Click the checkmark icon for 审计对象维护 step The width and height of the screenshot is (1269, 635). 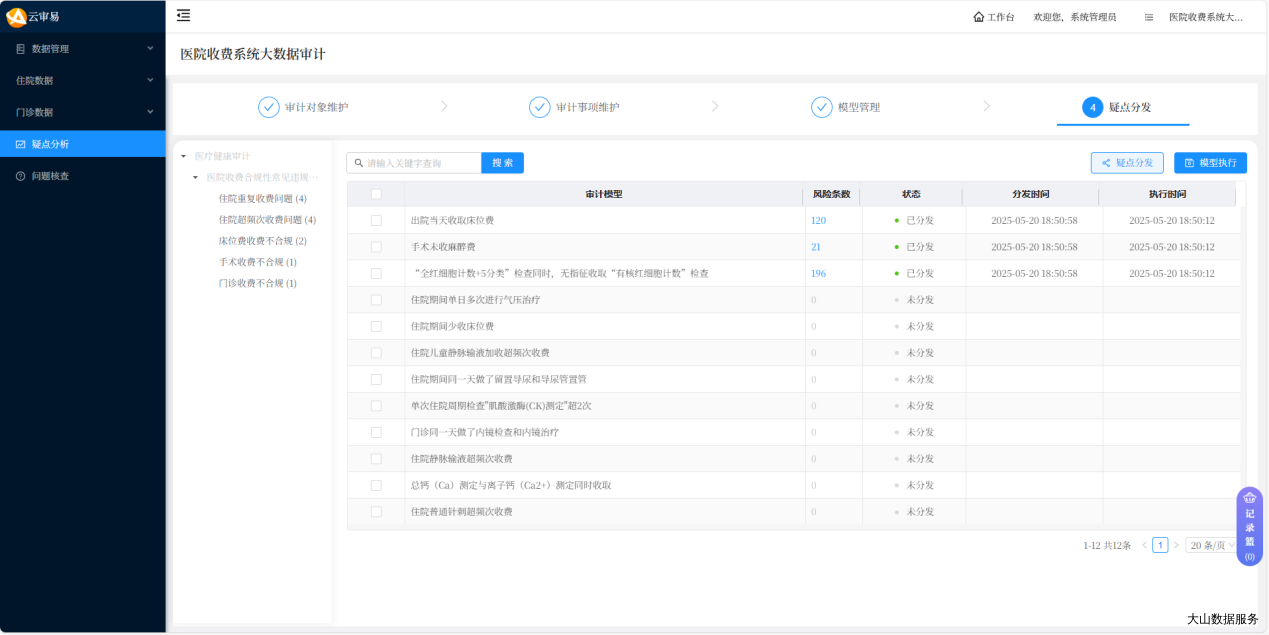pyautogui.click(x=269, y=107)
